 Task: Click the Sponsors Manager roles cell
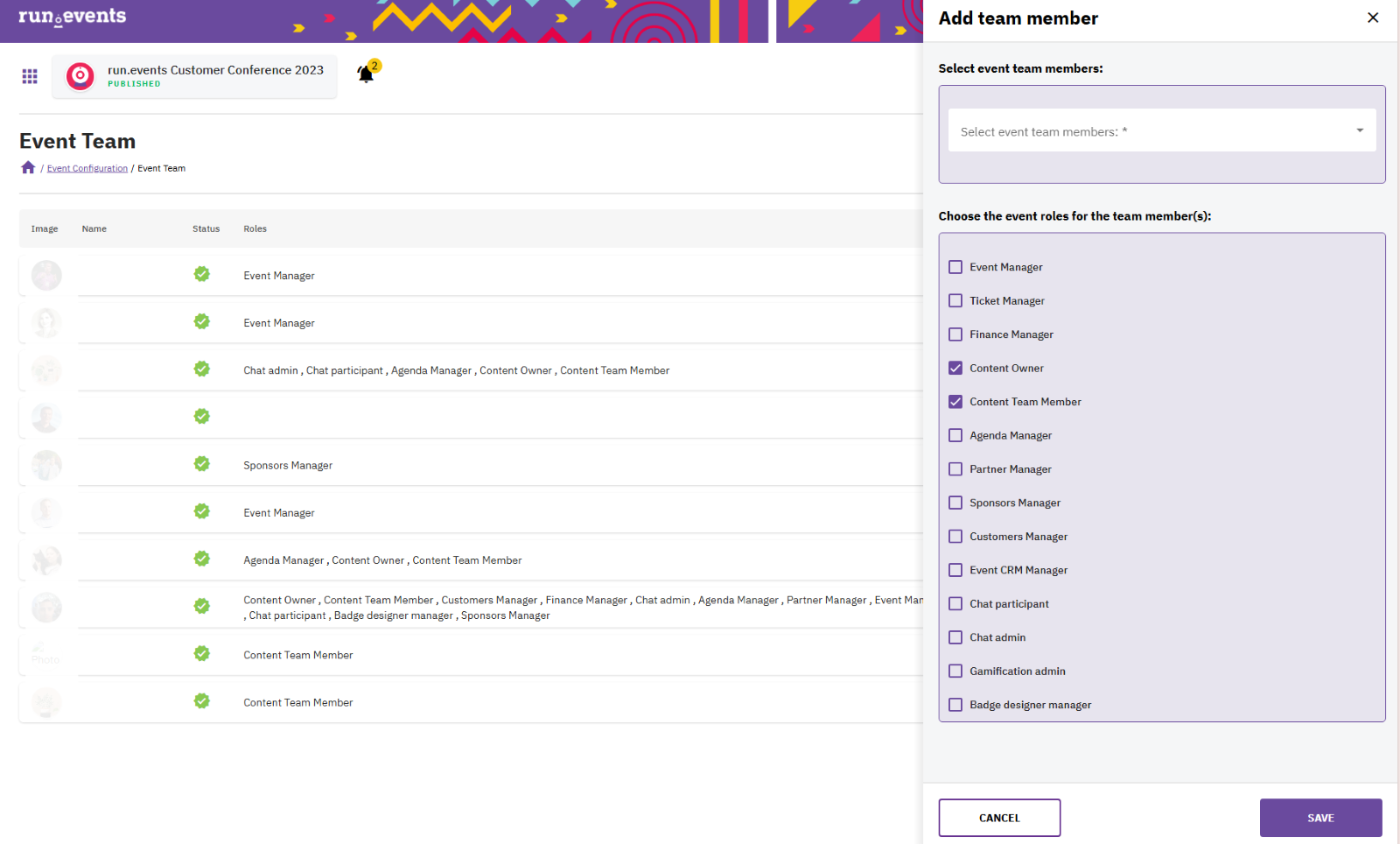point(288,466)
